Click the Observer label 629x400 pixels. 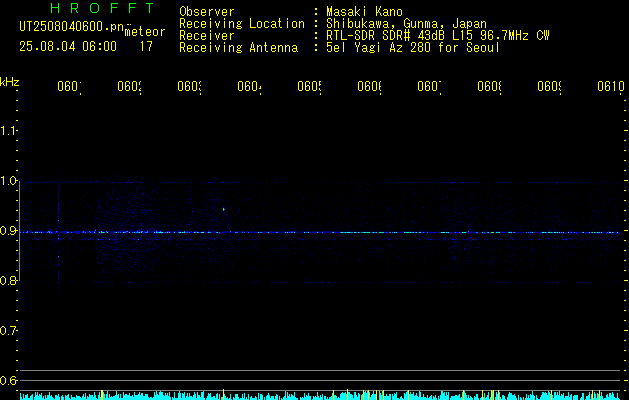pyautogui.click(x=207, y=12)
